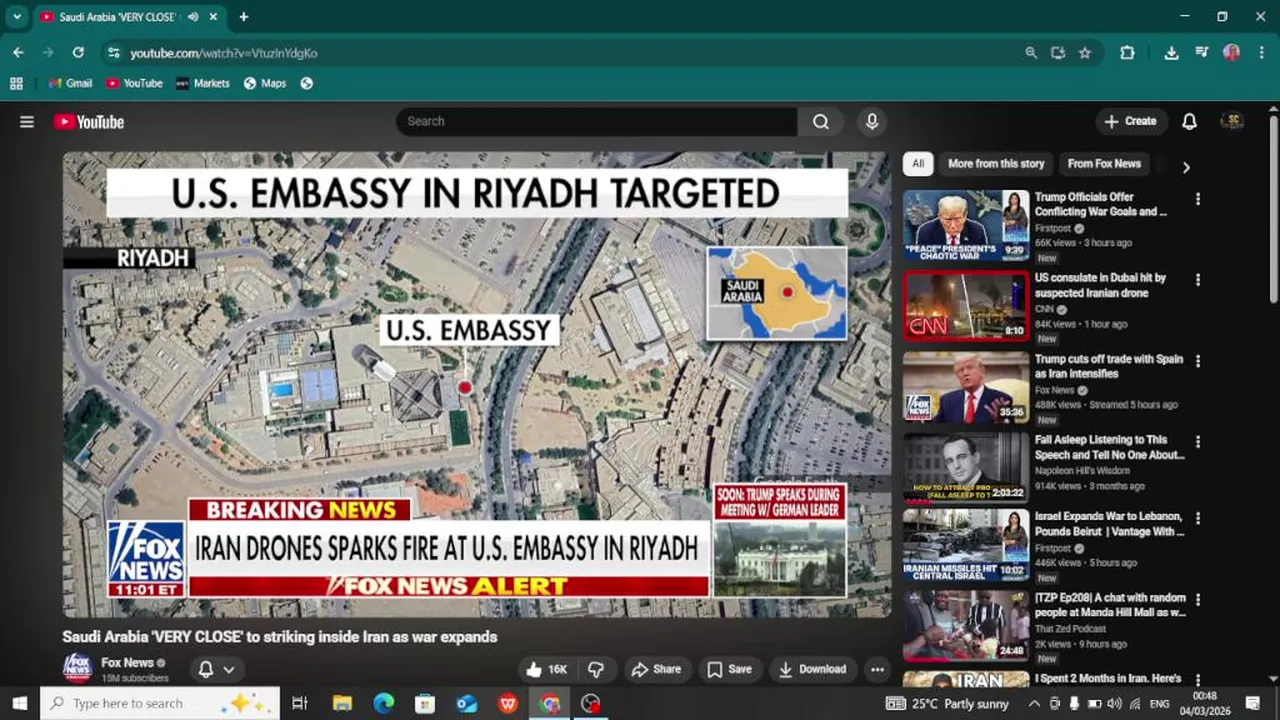This screenshot has width=1280, height=720.
Task: Reload the current page
Action: (78, 53)
